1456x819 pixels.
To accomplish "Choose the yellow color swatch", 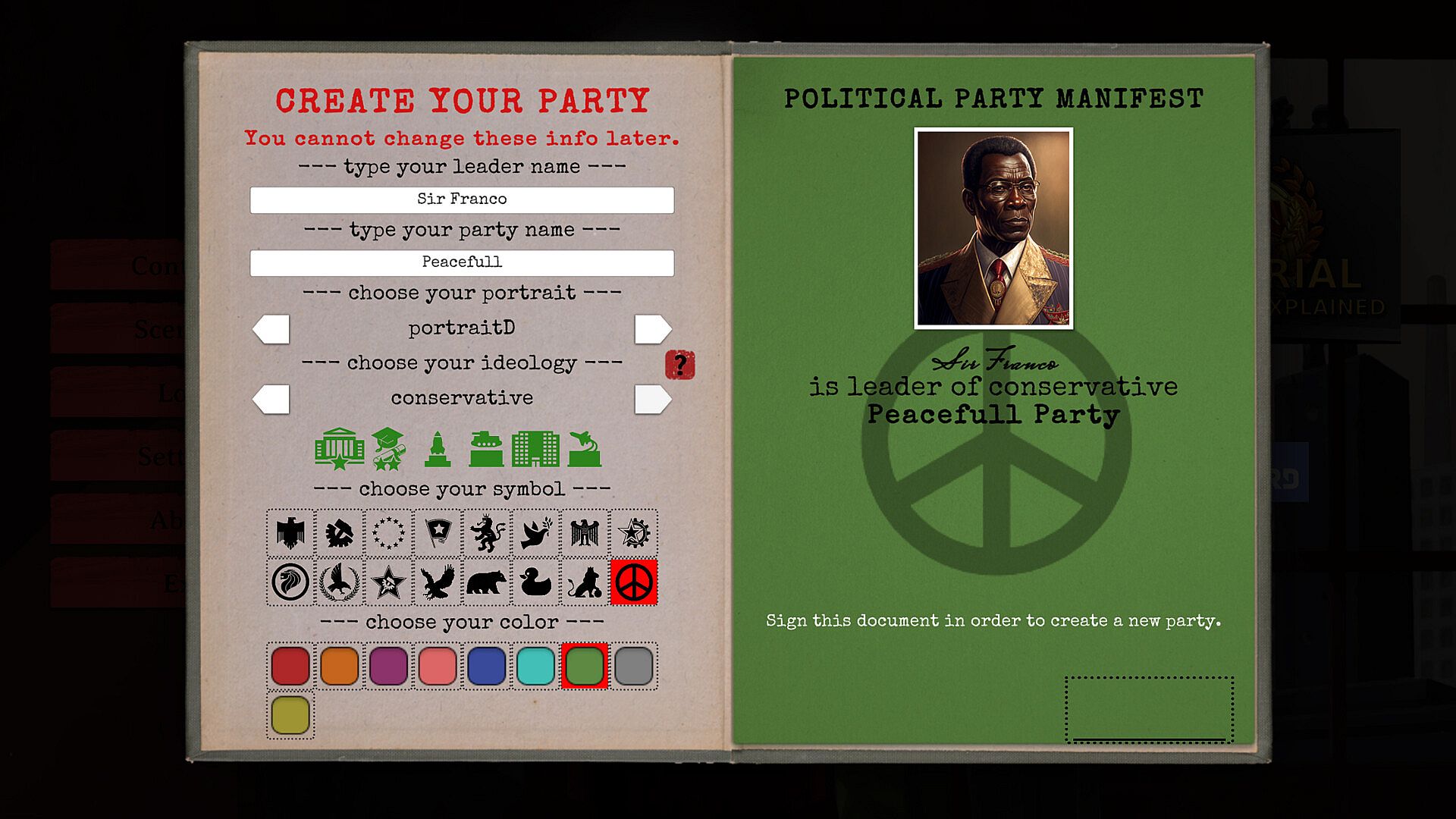I will pyautogui.click(x=290, y=715).
